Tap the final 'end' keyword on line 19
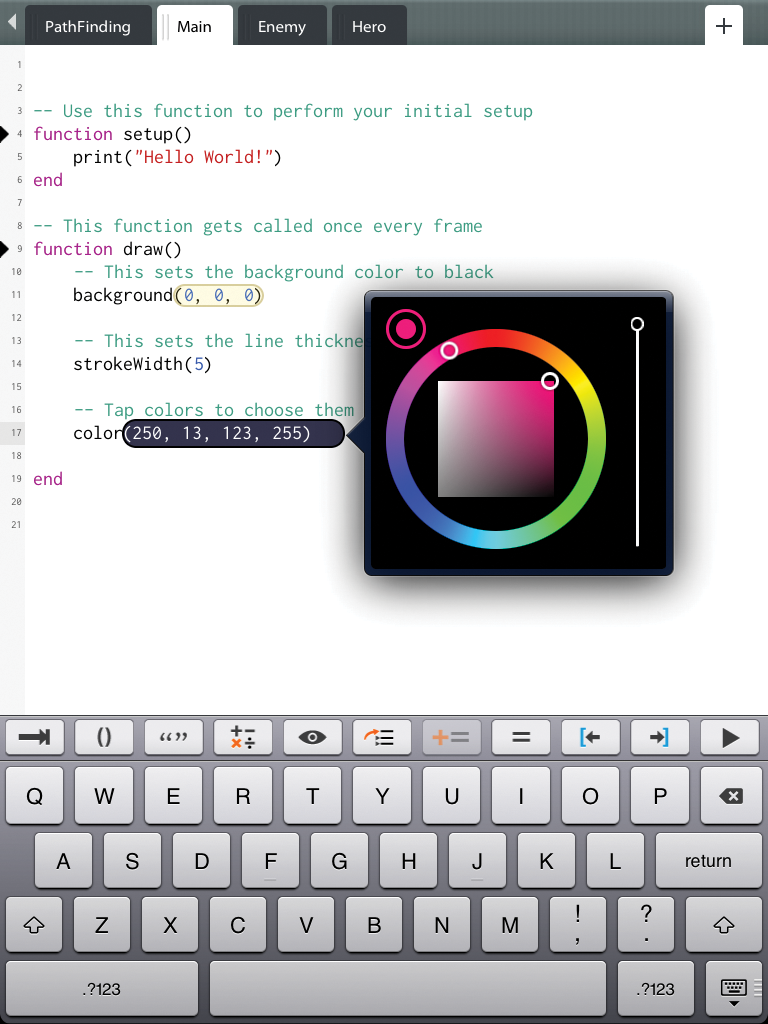 (48, 479)
